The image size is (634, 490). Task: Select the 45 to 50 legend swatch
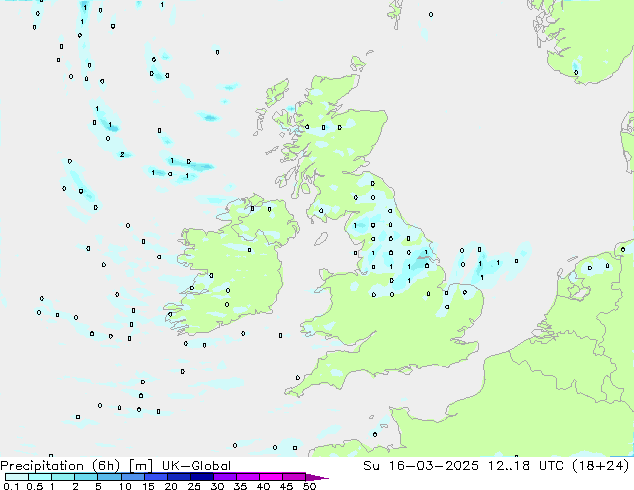294,477
